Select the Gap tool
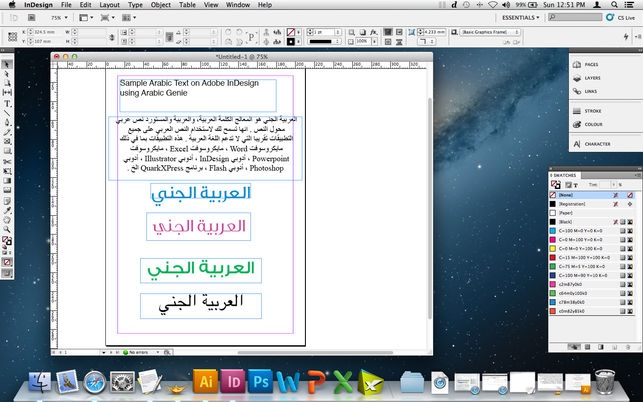The width and height of the screenshot is (643, 402). tap(7, 92)
